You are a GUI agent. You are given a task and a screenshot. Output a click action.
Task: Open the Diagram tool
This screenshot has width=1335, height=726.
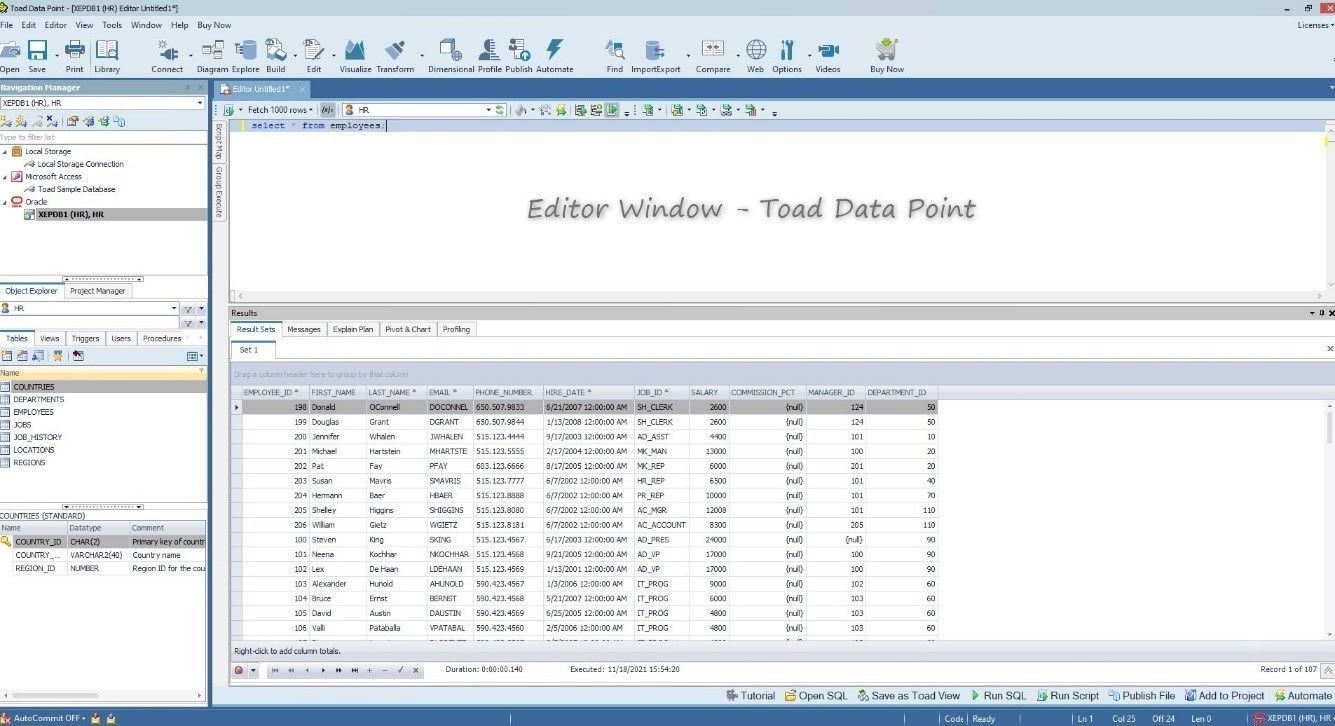(x=212, y=55)
